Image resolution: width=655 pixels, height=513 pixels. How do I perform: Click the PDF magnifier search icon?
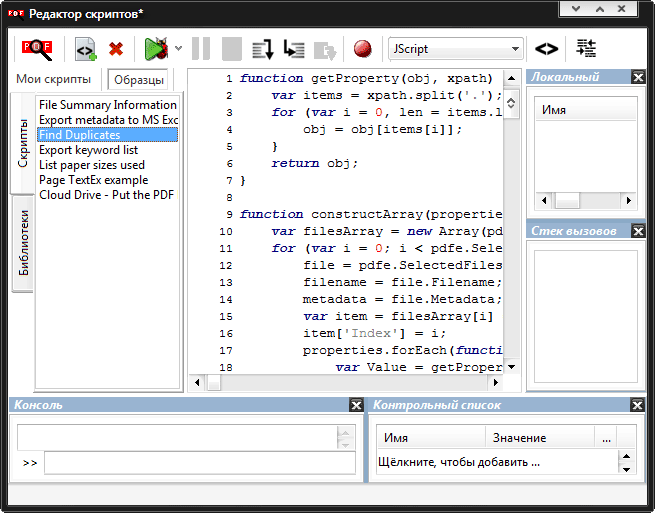(x=37, y=49)
